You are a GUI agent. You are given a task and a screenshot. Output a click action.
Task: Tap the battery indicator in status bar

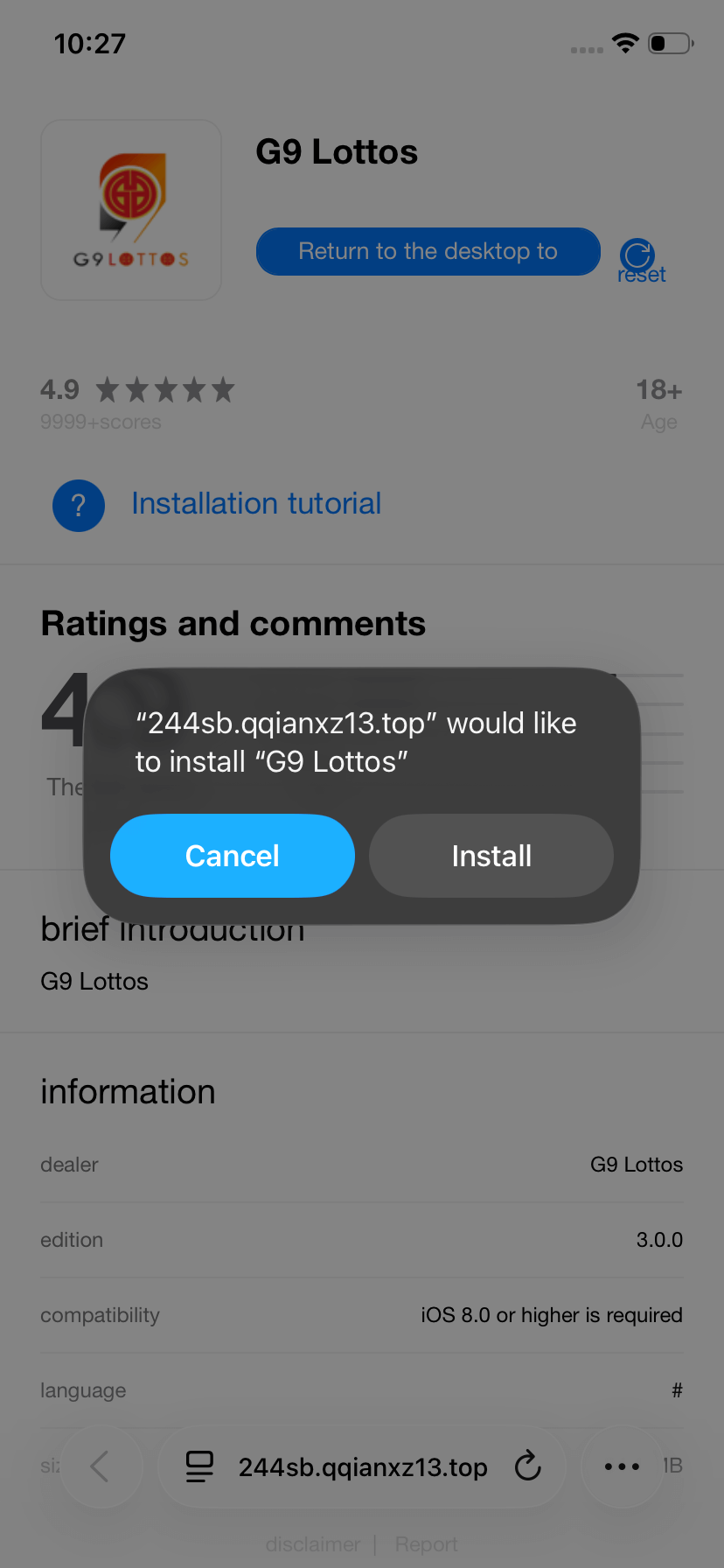click(671, 43)
